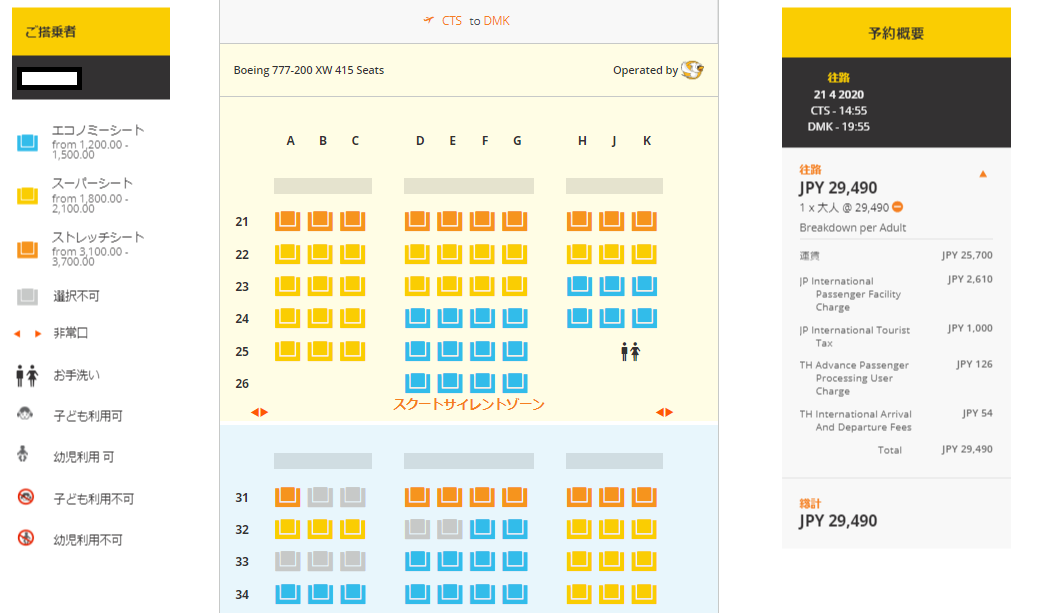The height and width of the screenshot is (613, 1063).
Task: Select economy seat 34G
Action: pyautogui.click(x=515, y=594)
